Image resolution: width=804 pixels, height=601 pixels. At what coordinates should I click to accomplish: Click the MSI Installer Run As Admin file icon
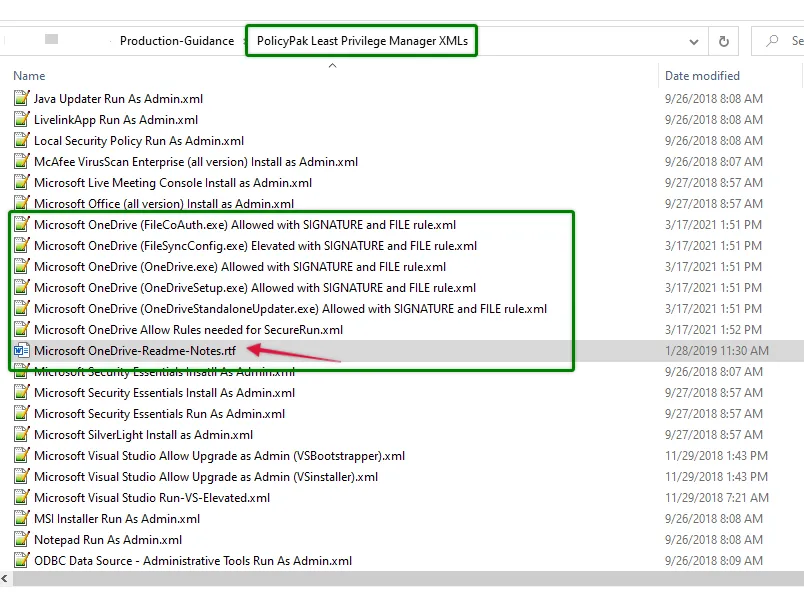[x=21, y=519]
